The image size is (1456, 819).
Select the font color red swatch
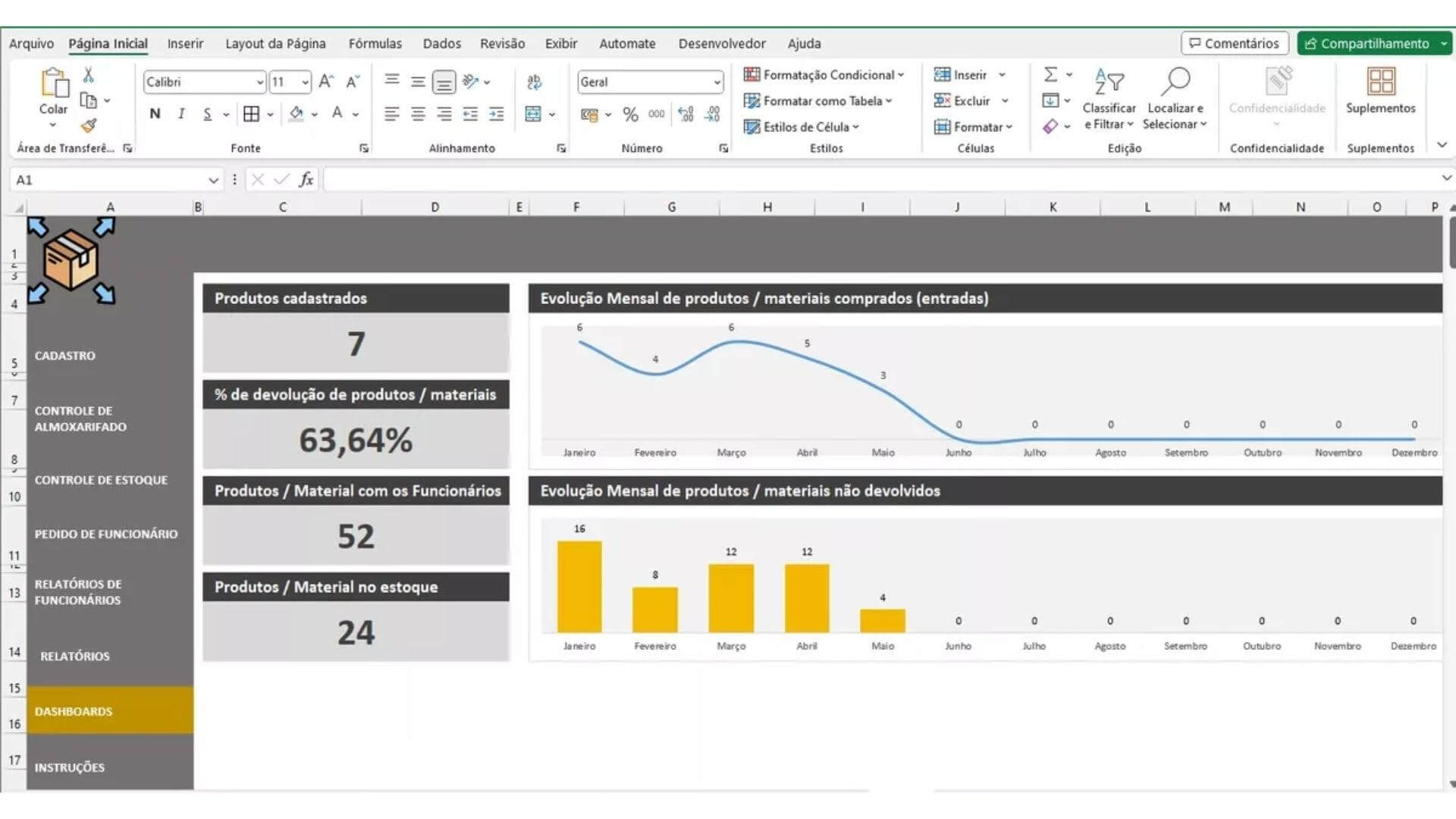337,114
